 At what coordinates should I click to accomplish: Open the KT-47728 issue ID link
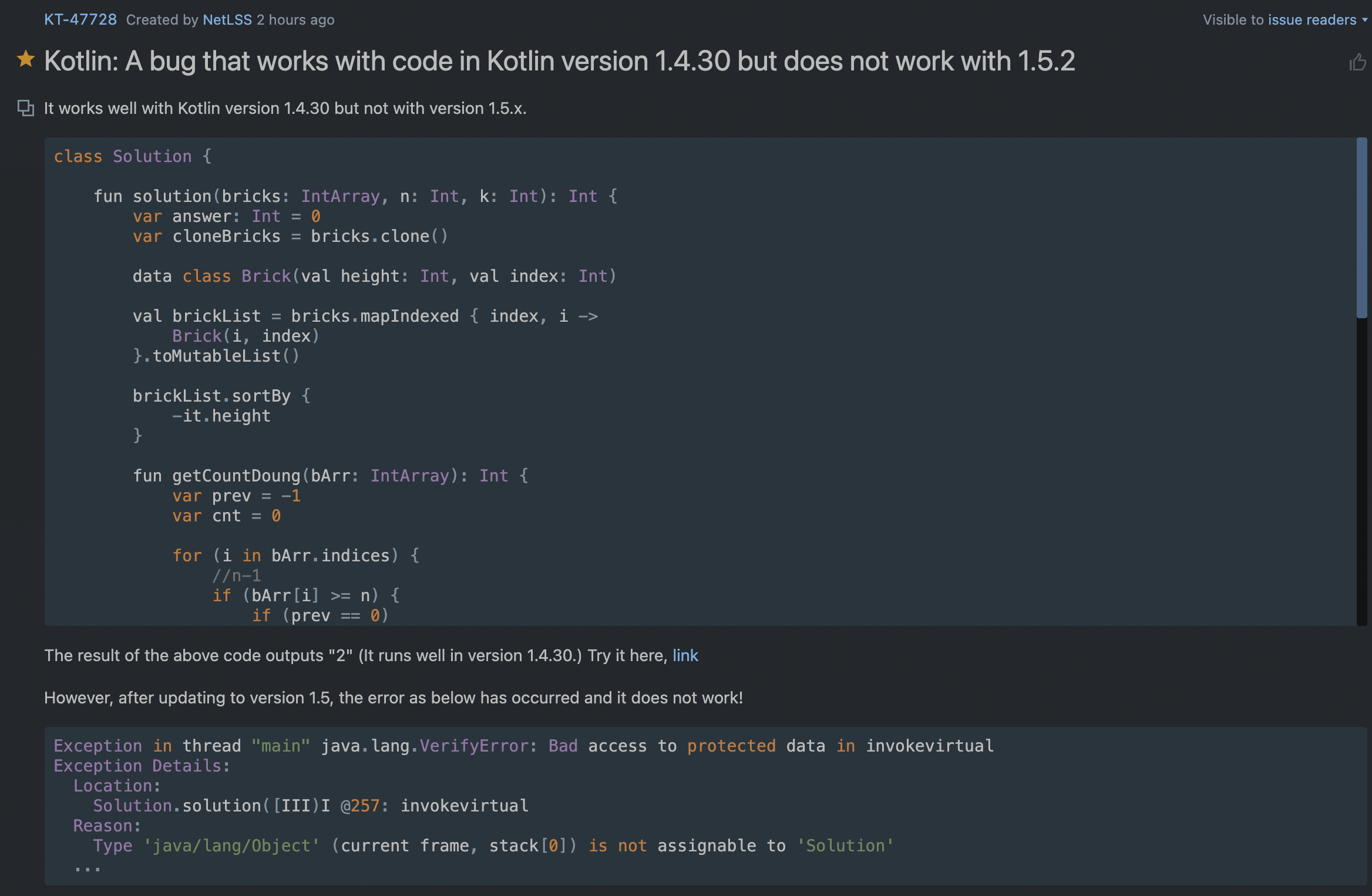pyautogui.click(x=80, y=19)
